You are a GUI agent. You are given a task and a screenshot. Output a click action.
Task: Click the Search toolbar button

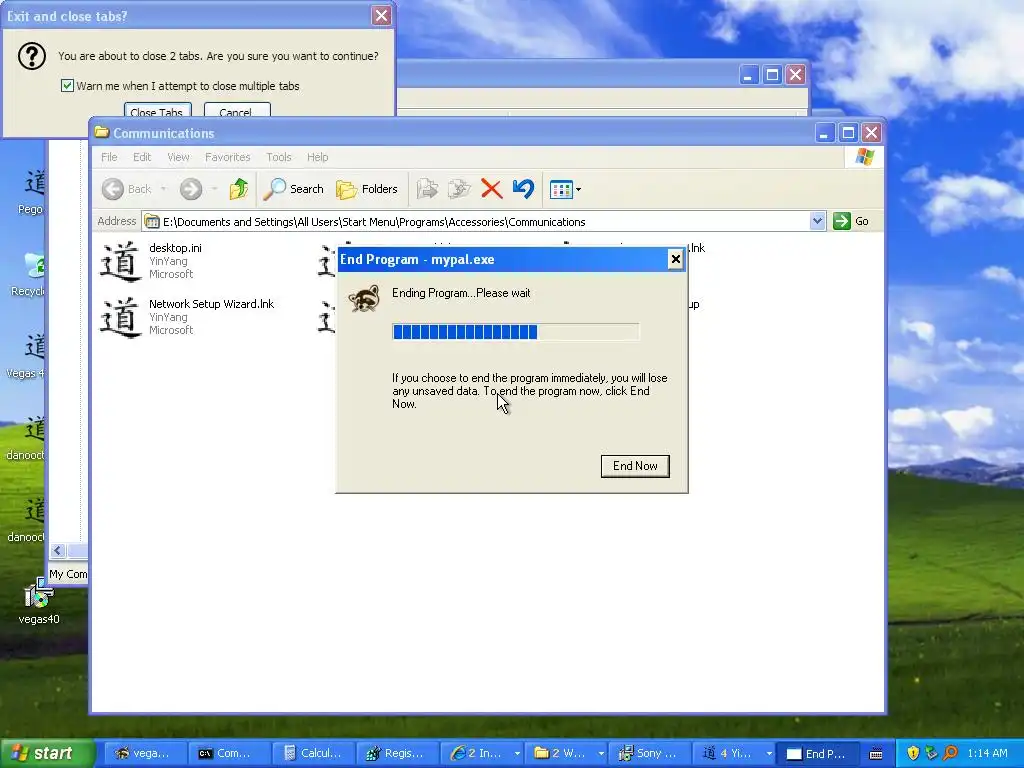(x=293, y=189)
